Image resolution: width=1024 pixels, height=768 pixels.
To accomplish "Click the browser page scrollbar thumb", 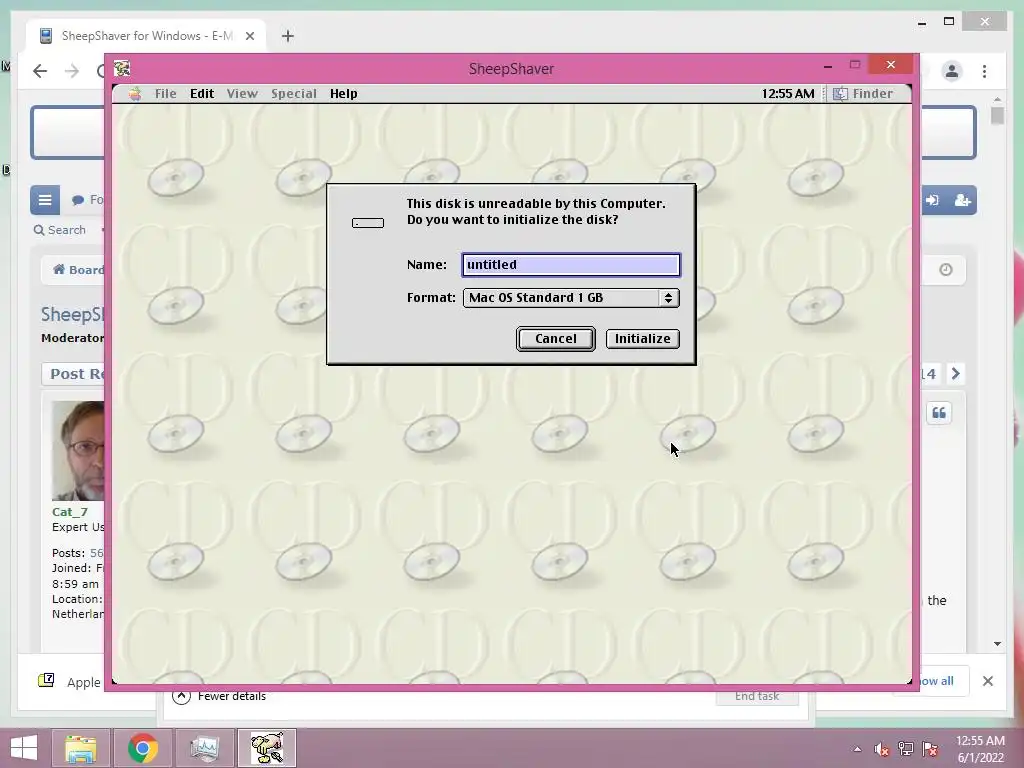I will [997, 115].
